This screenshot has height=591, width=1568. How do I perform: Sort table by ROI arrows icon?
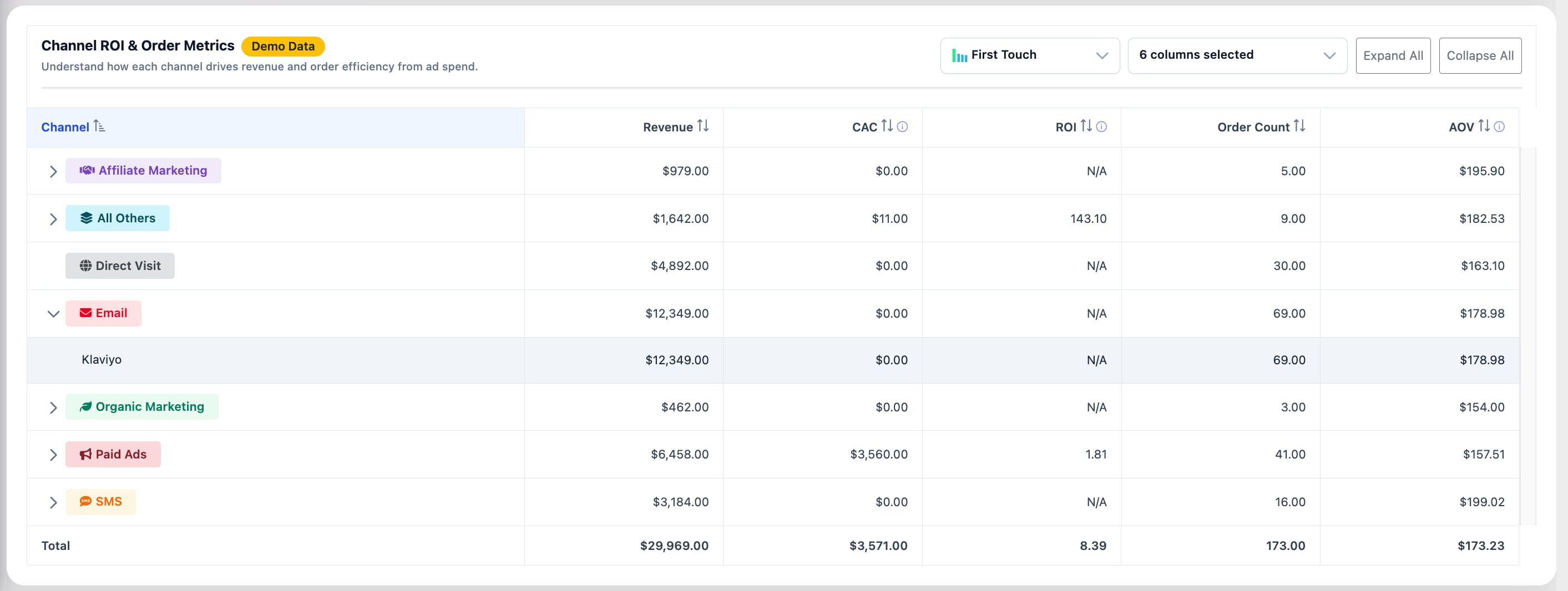tap(1086, 126)
